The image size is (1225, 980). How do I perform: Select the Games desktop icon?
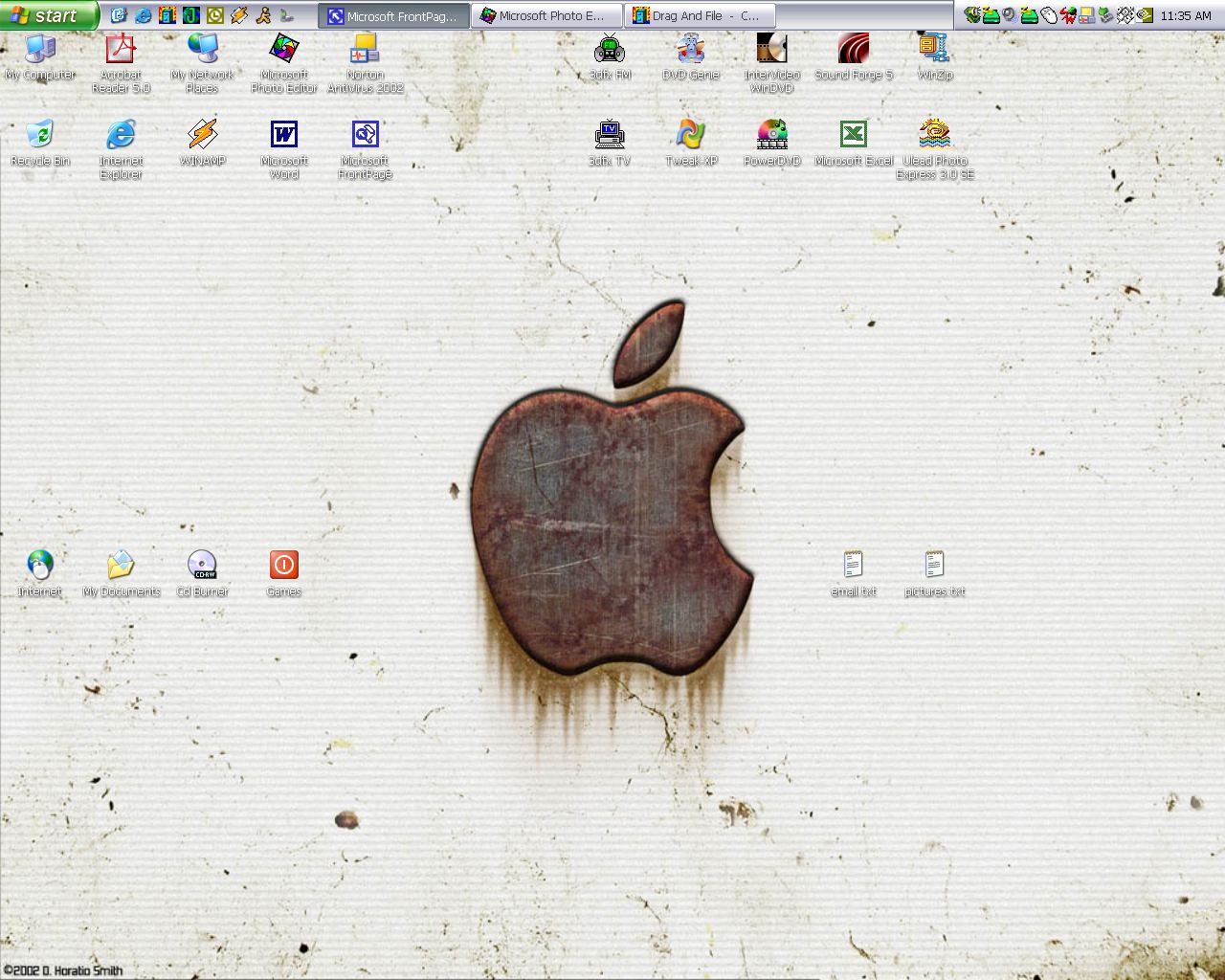tap(284, 574)
